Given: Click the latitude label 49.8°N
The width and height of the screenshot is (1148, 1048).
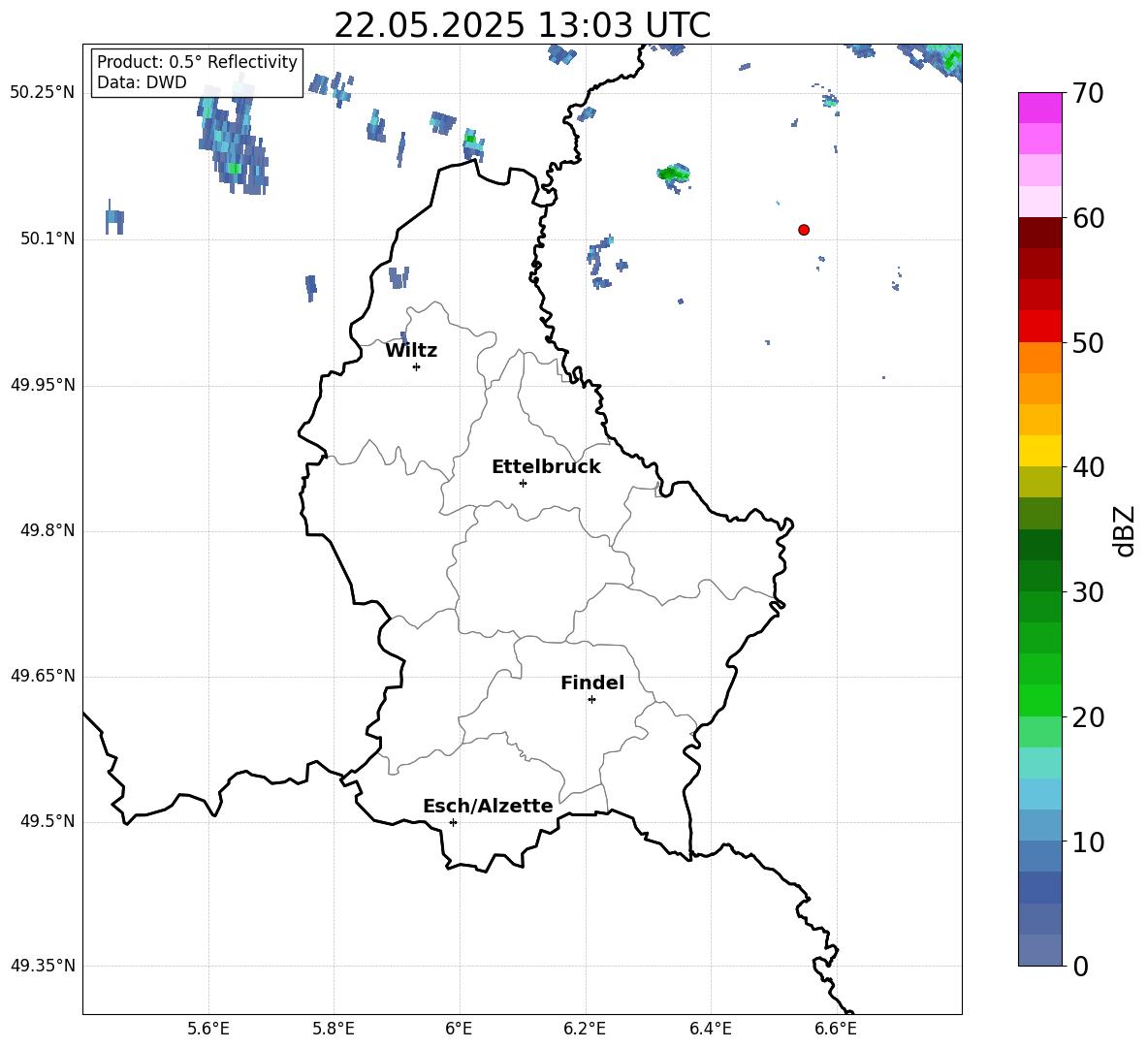Looking at the screenshot, I should (48, 530).
